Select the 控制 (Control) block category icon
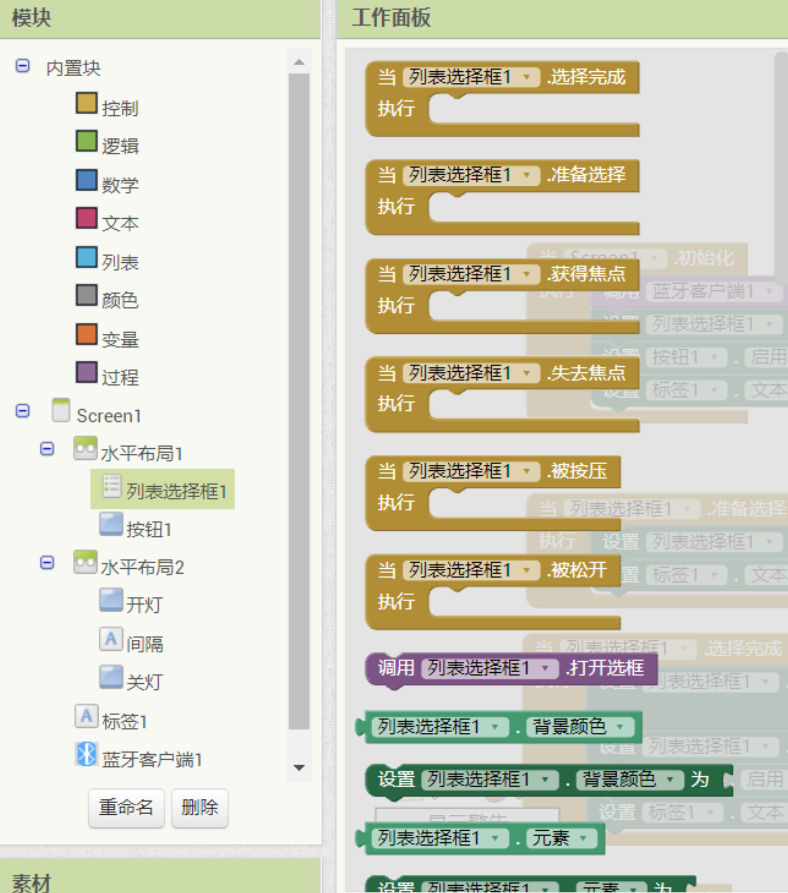This screenshot has height=893, width=788. tap(87, 105)
